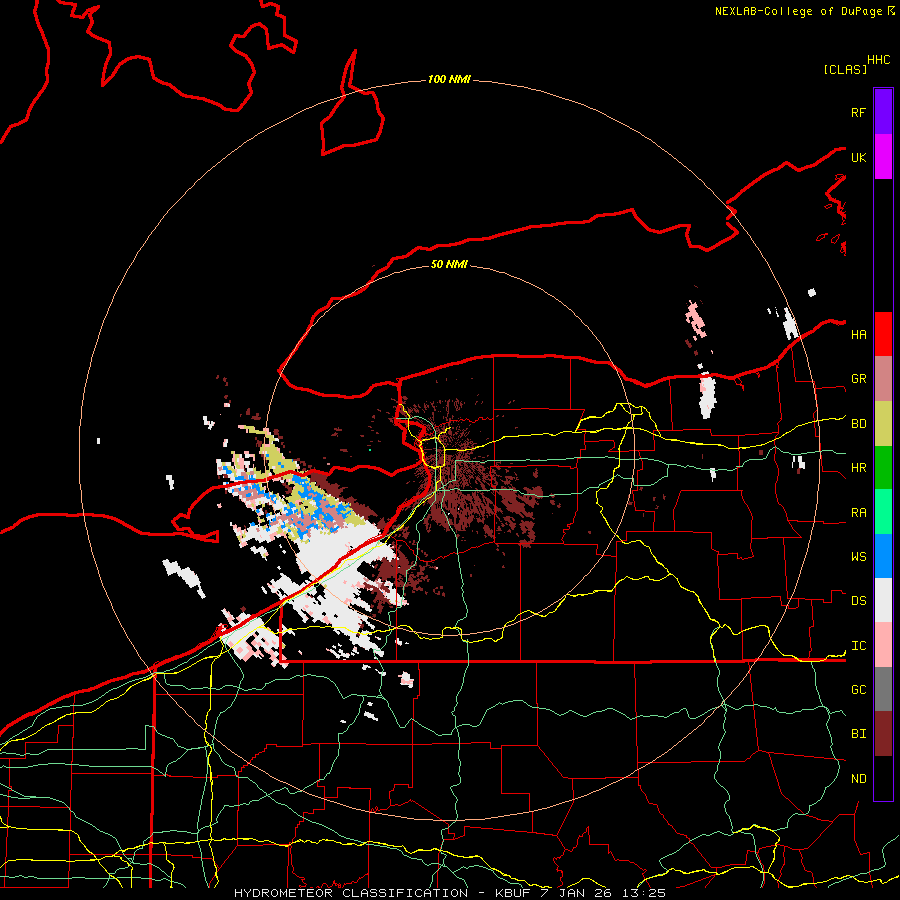
Task: Click the GR legend label
Action: (x=858, y=379)
